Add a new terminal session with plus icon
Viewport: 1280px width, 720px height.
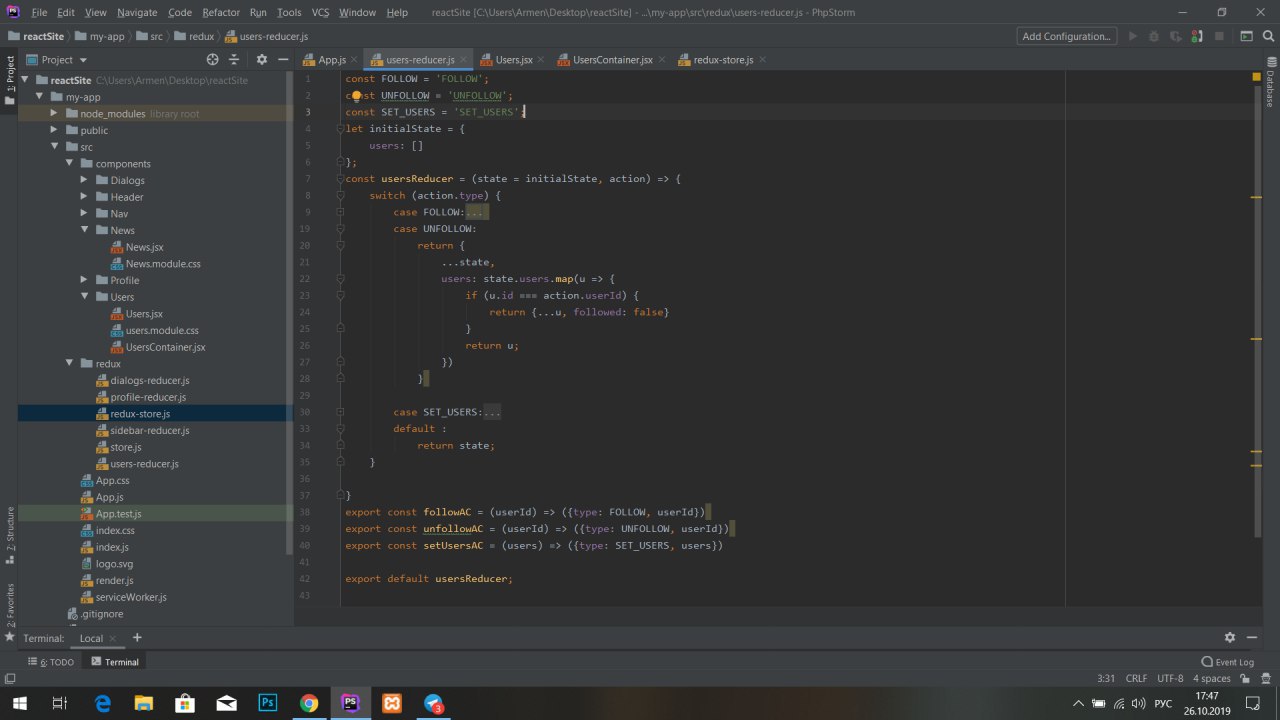coord(137,638)
